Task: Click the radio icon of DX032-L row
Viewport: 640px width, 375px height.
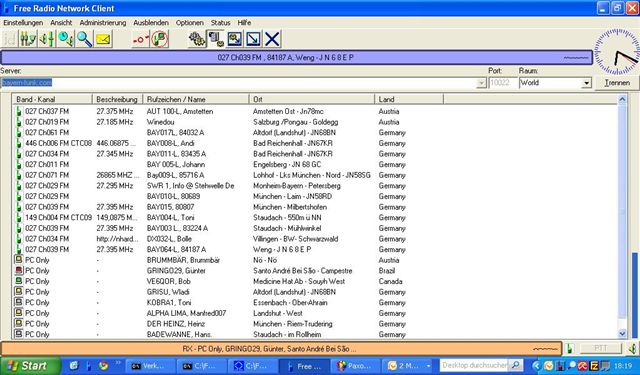Action: (19, 239)
